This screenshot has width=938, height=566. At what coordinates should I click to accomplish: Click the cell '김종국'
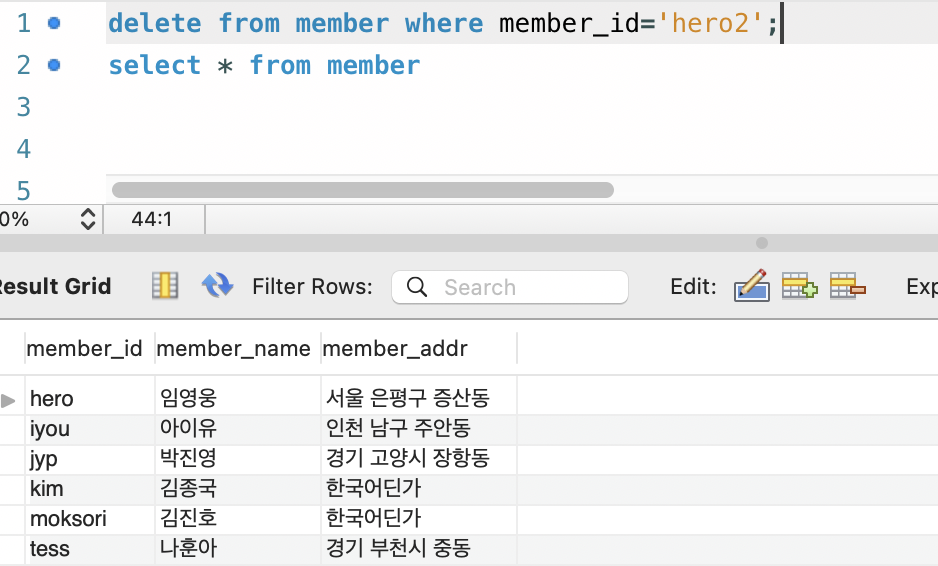point(237,489)
